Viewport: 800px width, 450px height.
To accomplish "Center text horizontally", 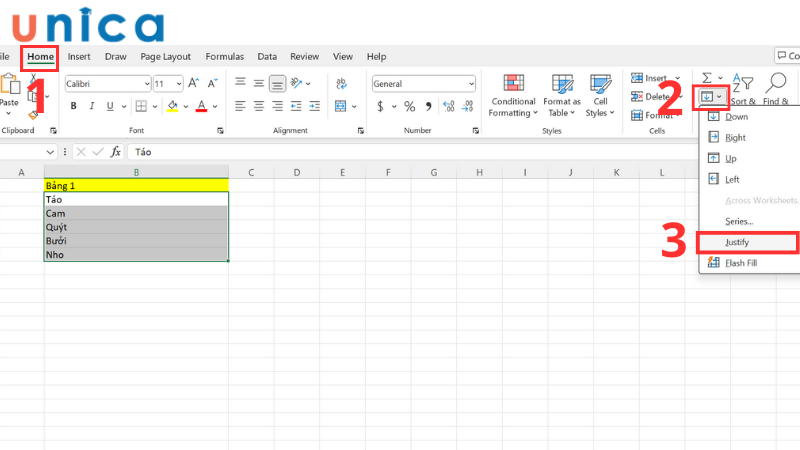I will pyautogui.click(x=259, y=106).
